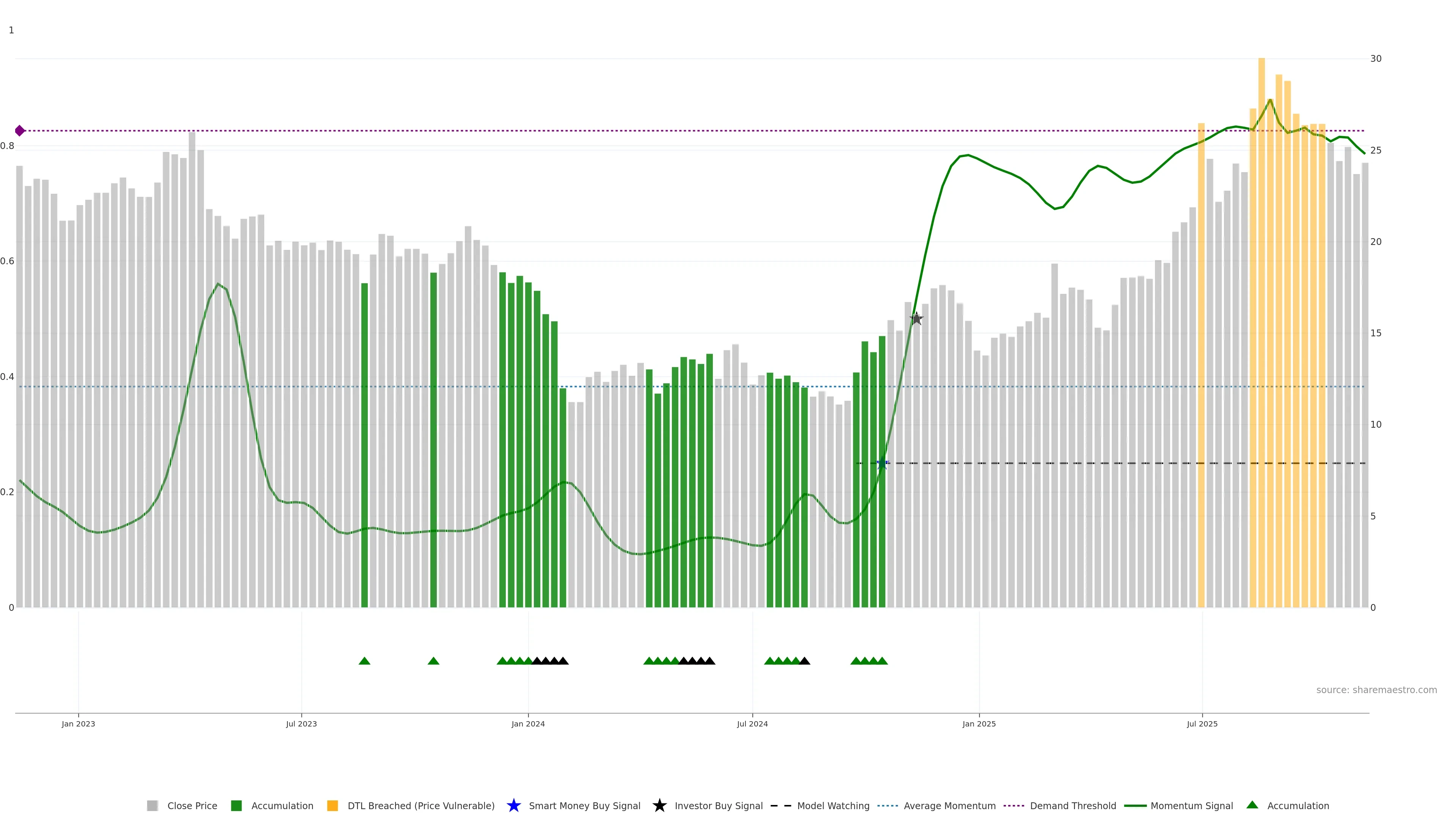Click the Jul 2025 x-axis label

[x=1202, y=723]
